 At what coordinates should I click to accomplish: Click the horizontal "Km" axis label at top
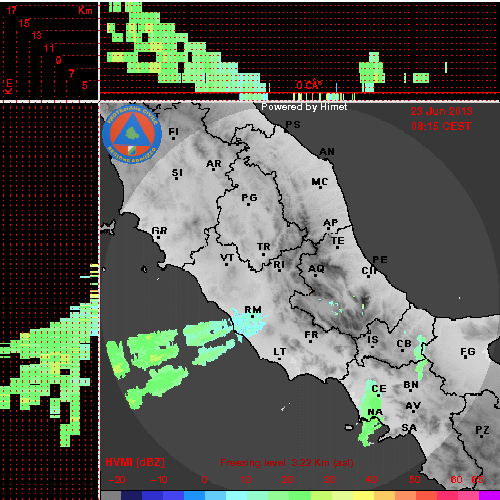(85, 10)
